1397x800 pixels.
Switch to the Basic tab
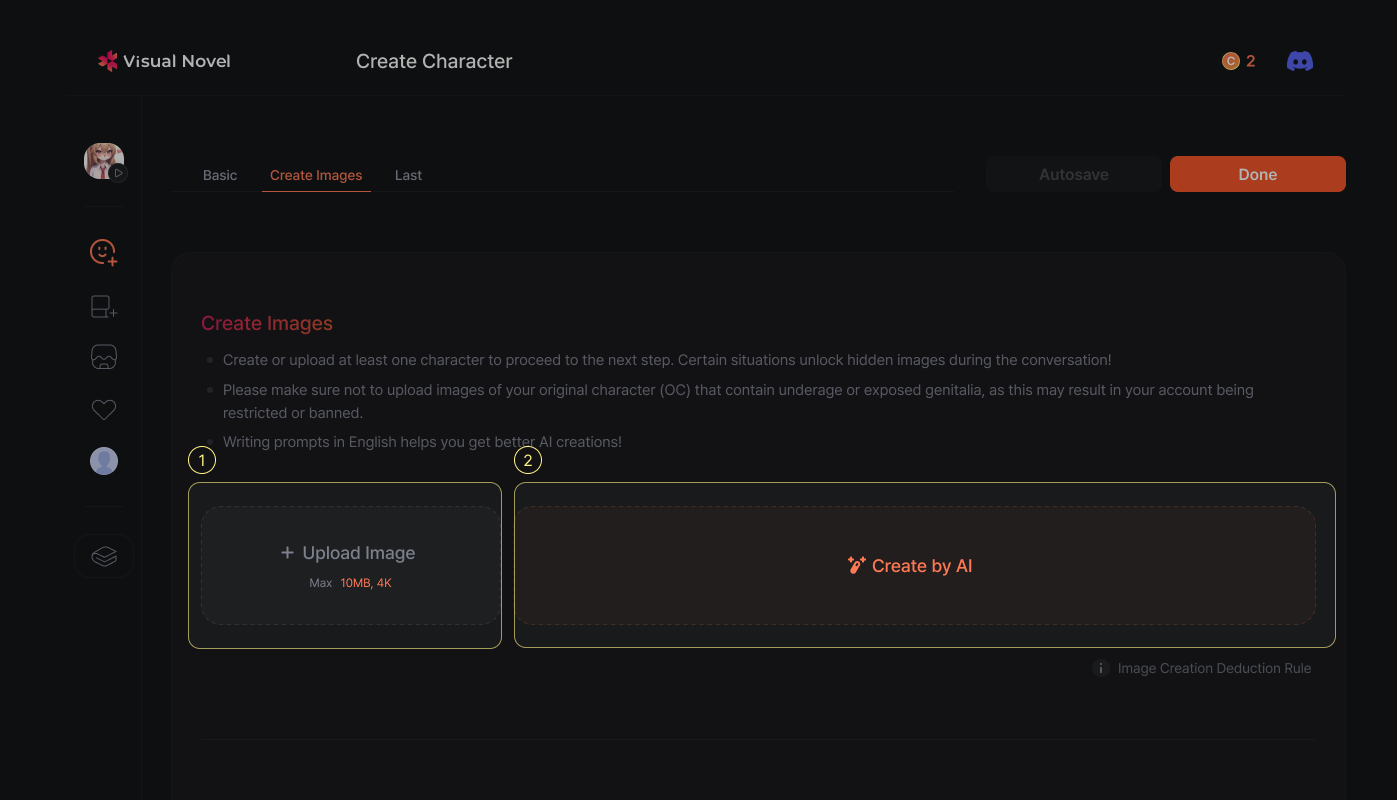coord(220,175)
